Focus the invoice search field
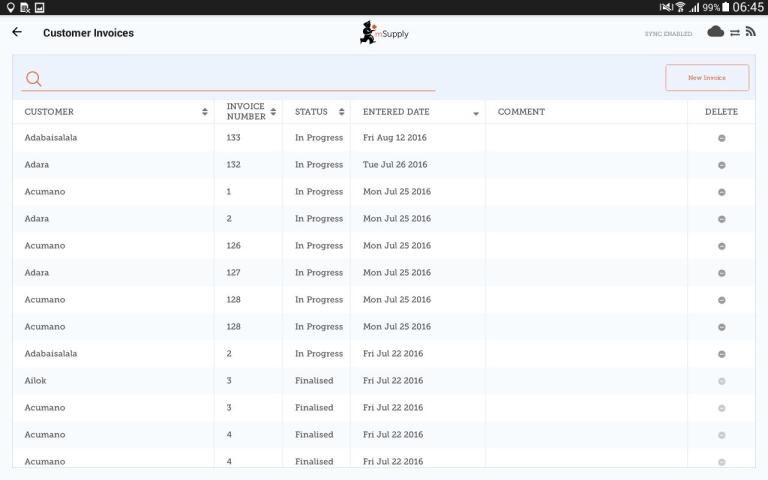The height and width of the screenshot is (480, 768). [240, 79]
